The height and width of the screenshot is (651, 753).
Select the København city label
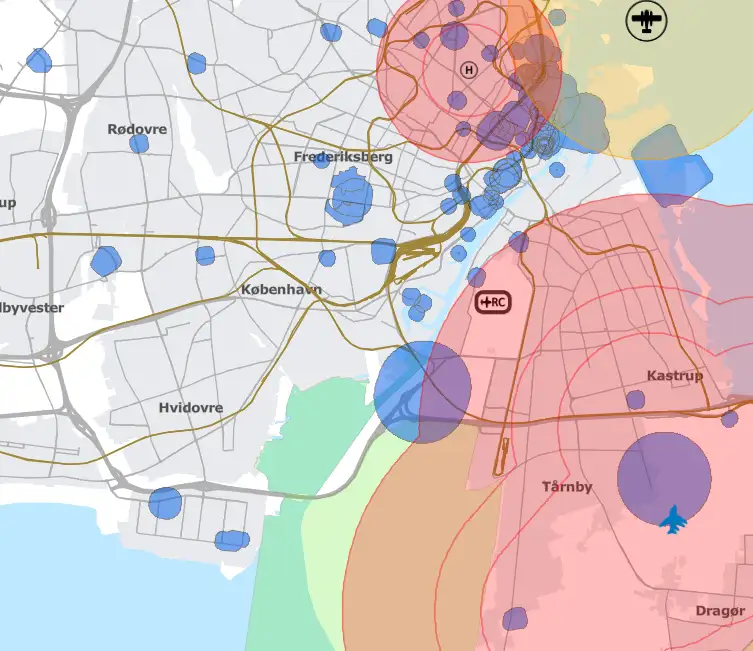pyautogui.click(x=281, y=289)
